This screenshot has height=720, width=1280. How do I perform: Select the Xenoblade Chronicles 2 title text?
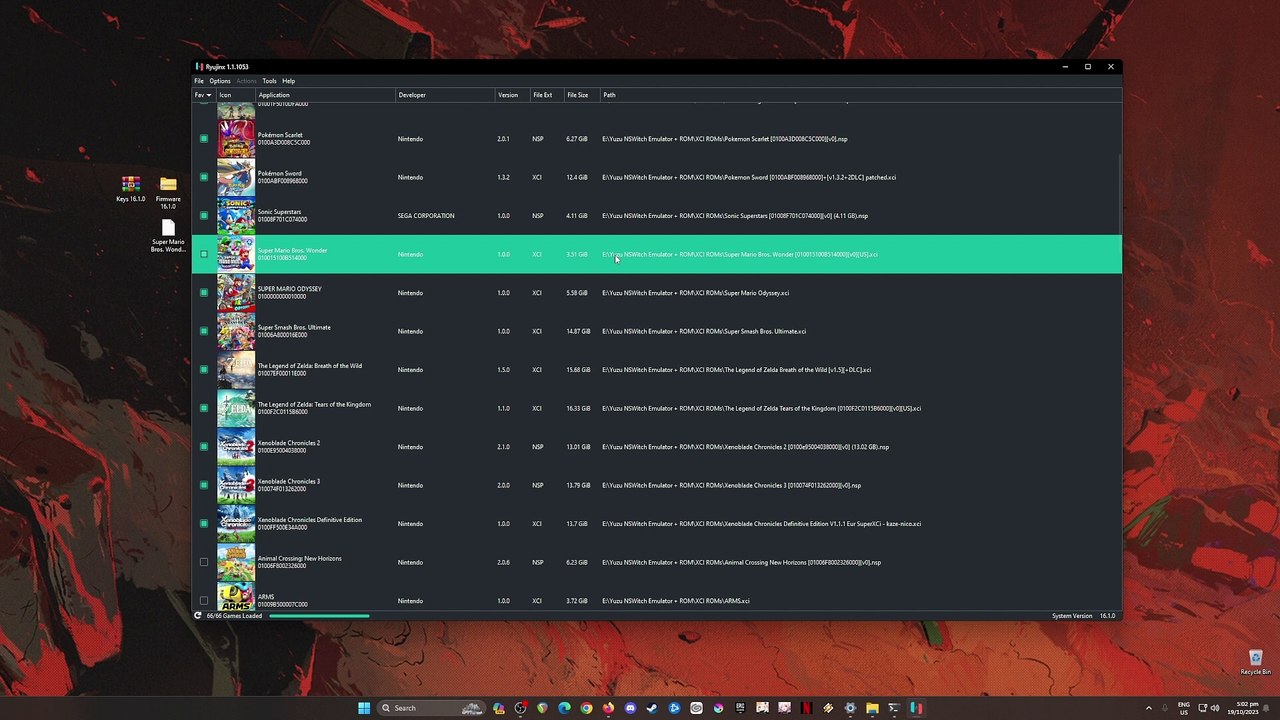pyautogui.click(x=289, y=443)
